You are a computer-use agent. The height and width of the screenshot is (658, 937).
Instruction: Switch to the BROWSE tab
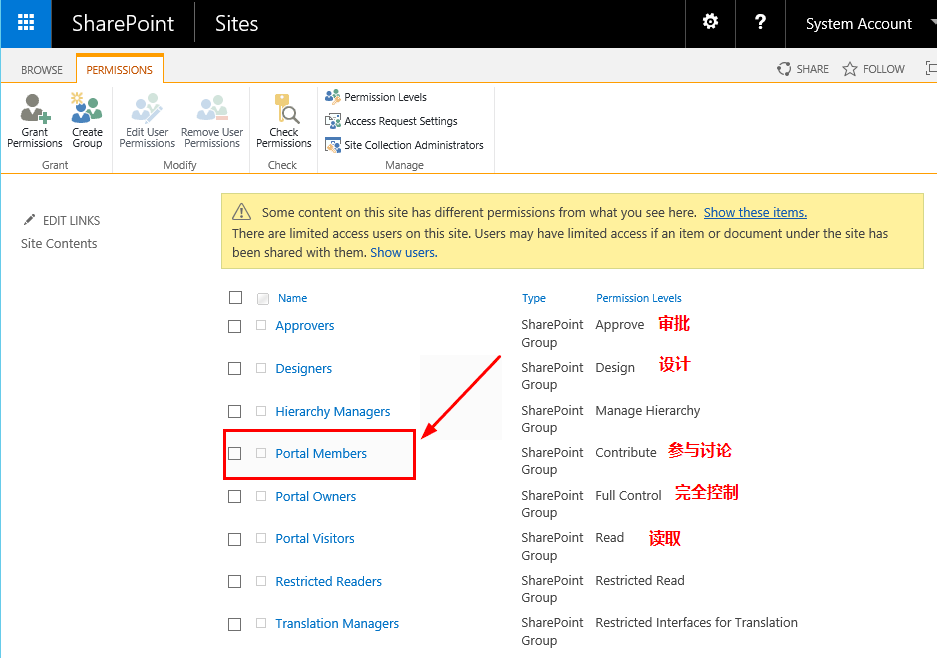pos(42,70)
